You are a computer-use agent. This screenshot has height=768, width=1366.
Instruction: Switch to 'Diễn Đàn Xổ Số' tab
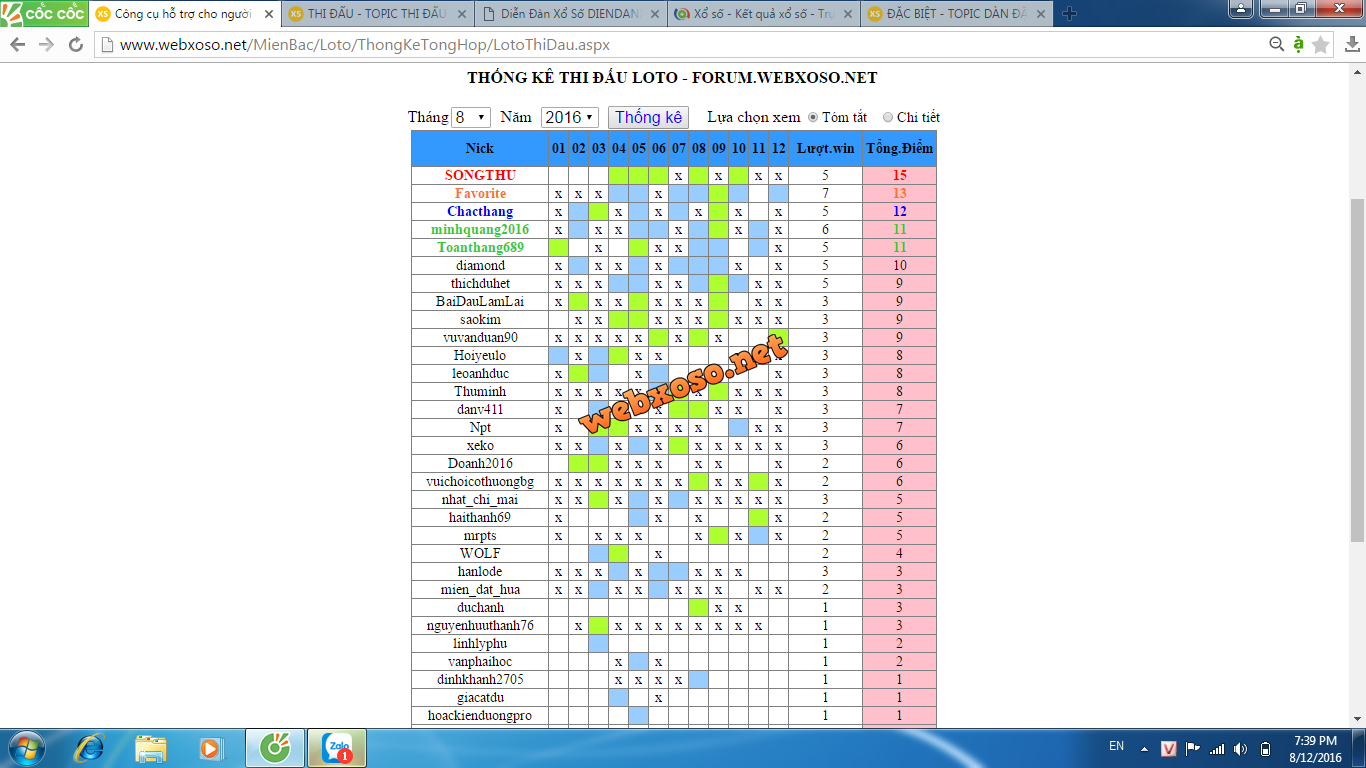coord(568,14)
